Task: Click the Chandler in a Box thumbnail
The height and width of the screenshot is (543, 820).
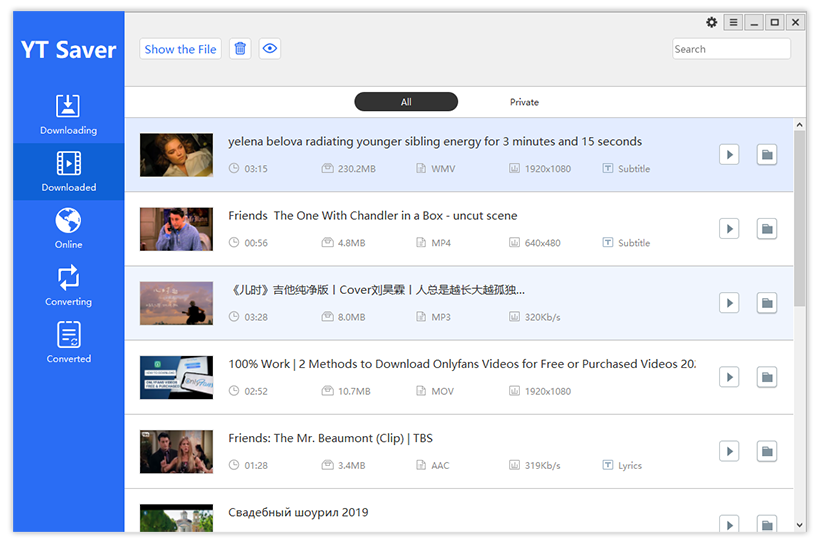Action: [x=176, y=229]
